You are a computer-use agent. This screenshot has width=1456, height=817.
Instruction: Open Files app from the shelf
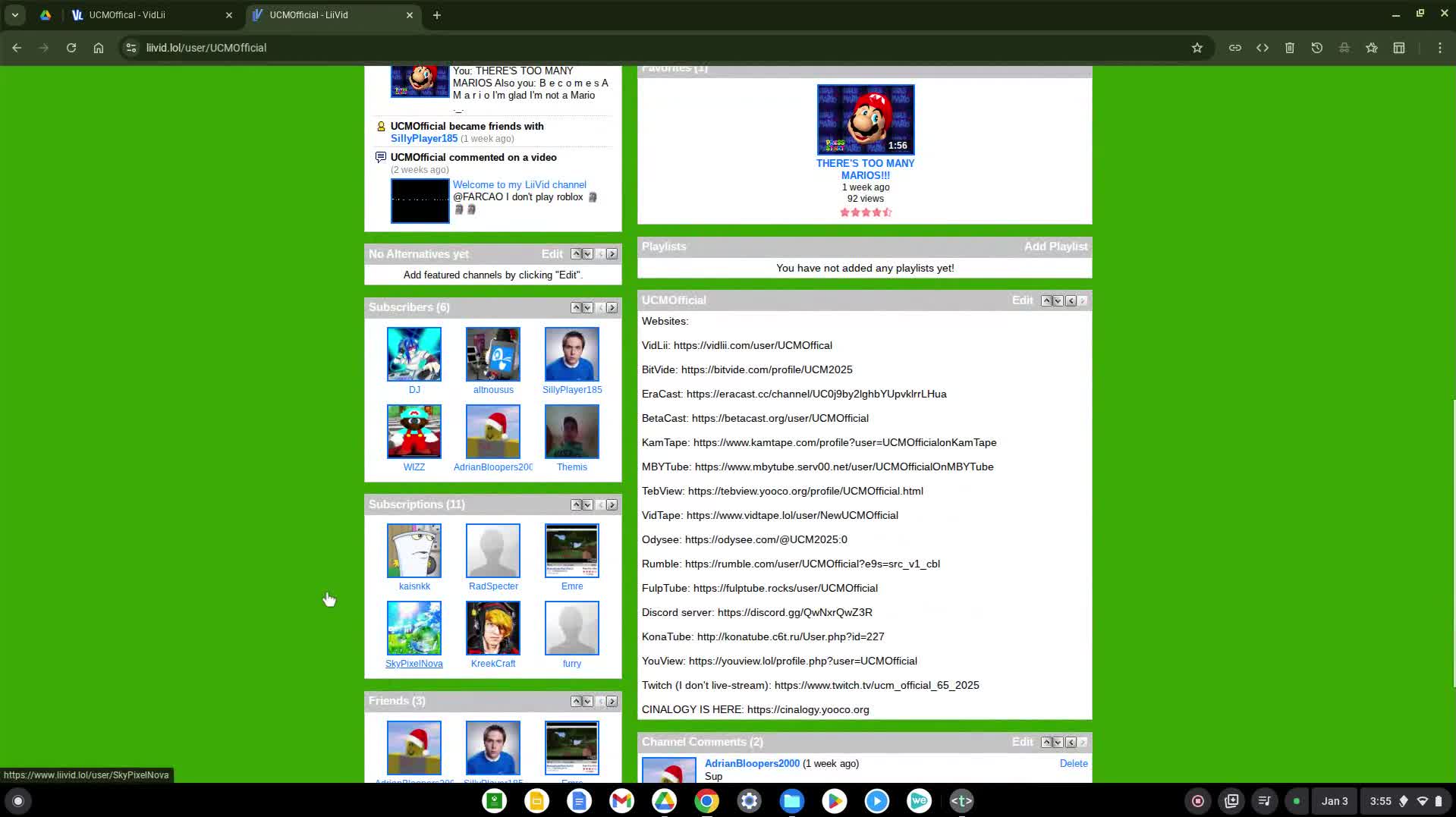[x=791, y=801]
